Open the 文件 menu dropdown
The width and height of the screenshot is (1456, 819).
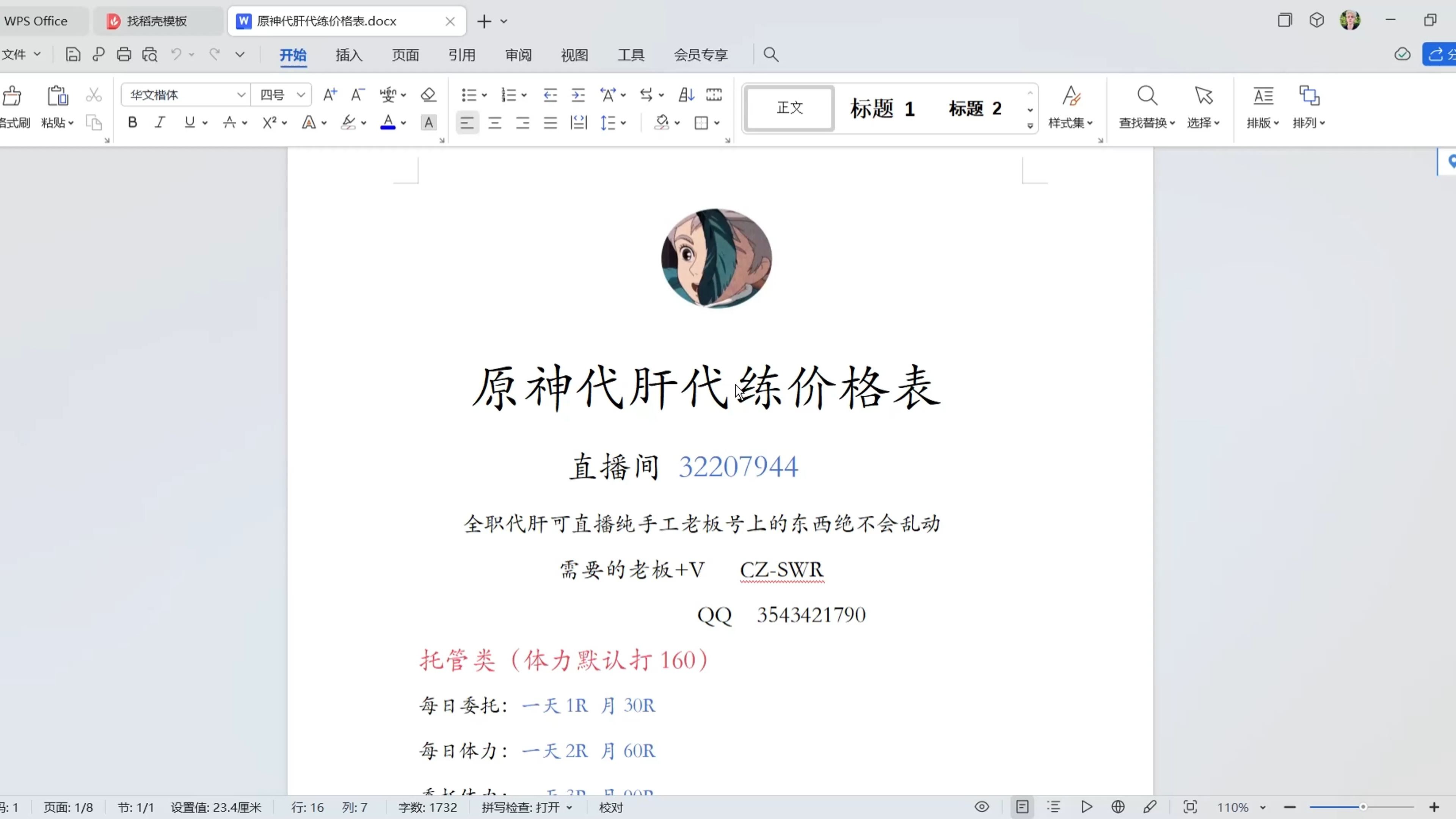[22, 54]
